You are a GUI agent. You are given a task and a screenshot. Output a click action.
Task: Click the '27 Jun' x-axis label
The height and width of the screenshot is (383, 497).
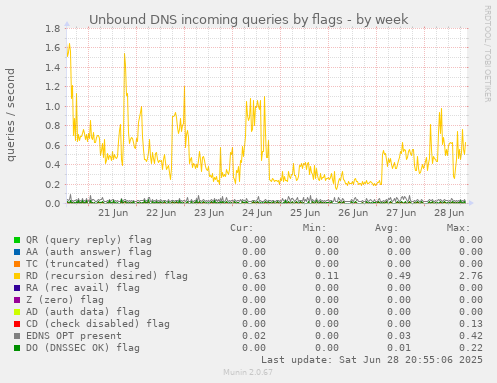coord(401,213)
